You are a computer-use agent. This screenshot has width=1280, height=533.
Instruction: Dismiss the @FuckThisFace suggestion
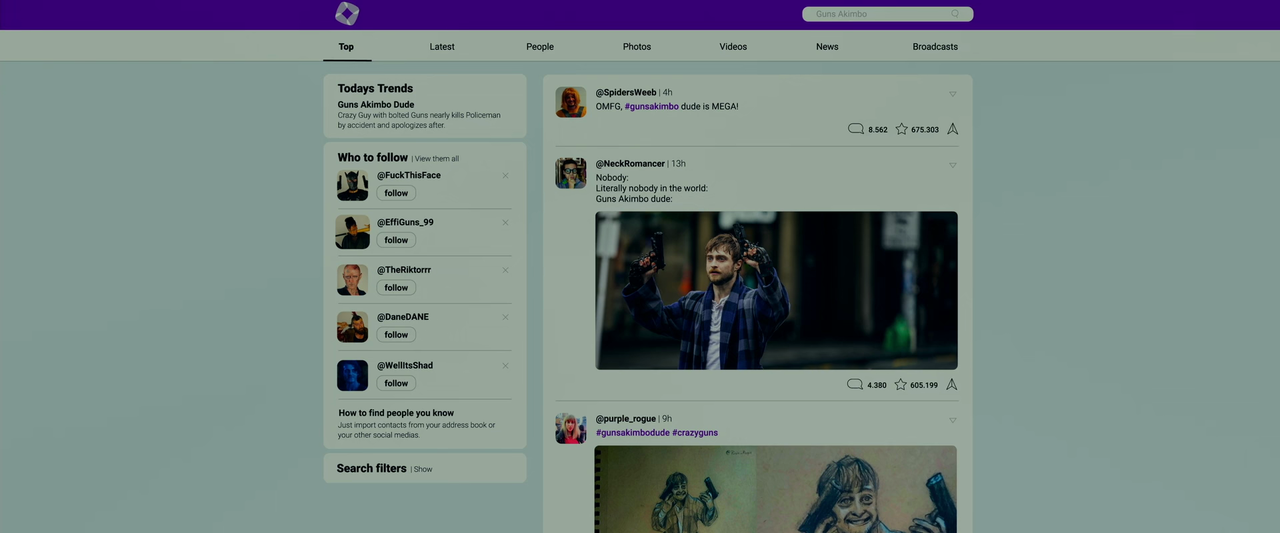pos(505,176)
